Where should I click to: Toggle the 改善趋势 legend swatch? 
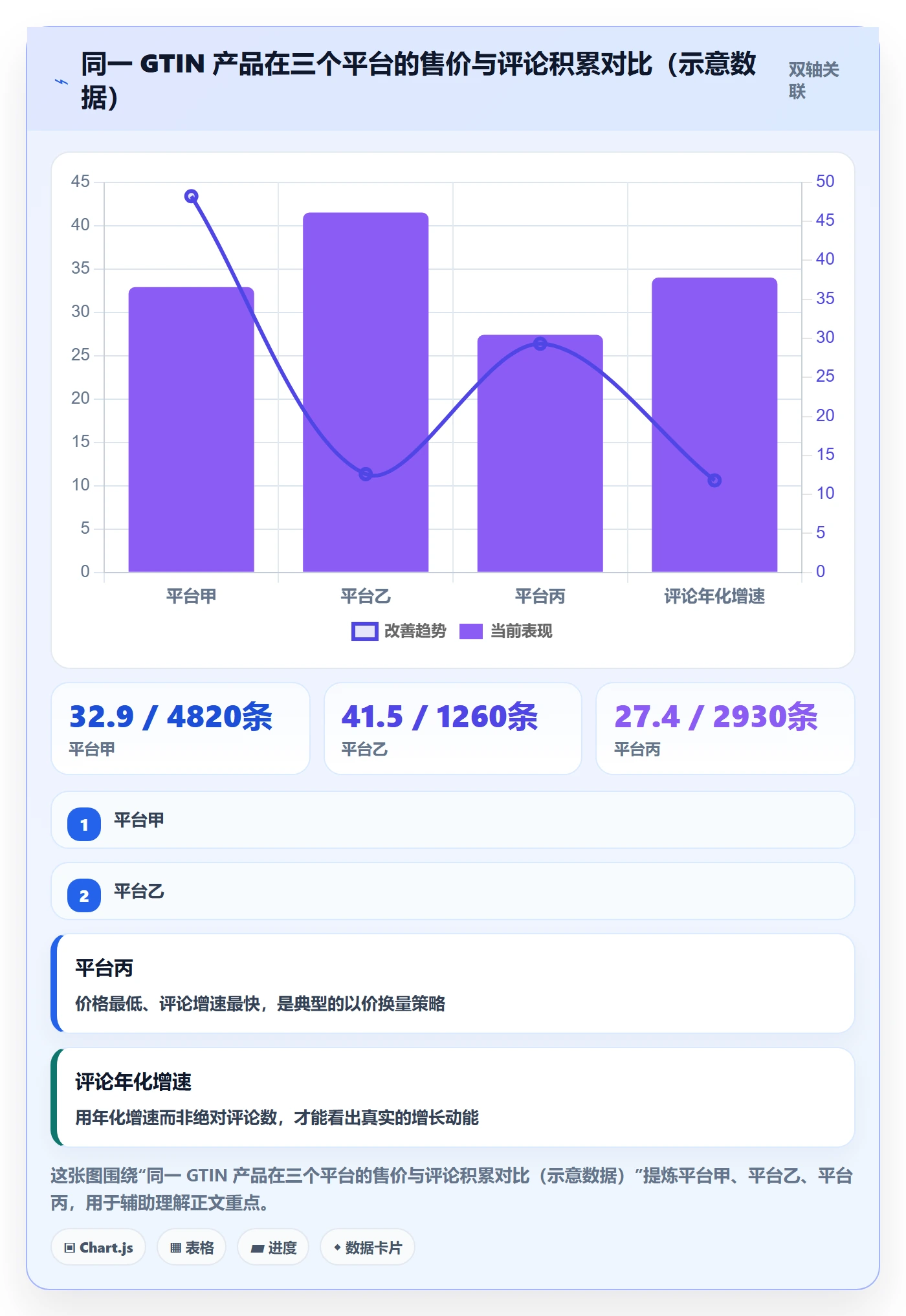click(x=364, y=631)
